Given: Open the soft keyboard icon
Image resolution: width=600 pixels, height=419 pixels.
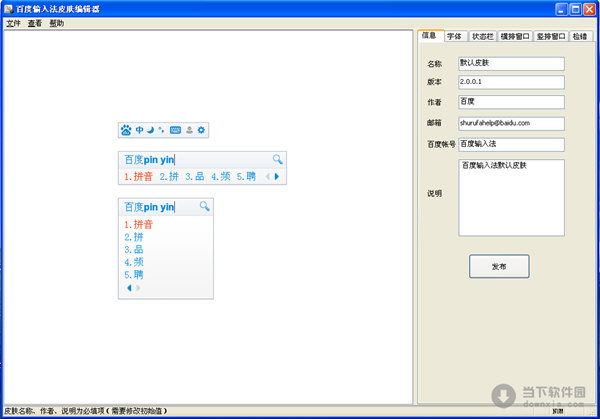Looking at the screenshot, I should tap(175, 130).
